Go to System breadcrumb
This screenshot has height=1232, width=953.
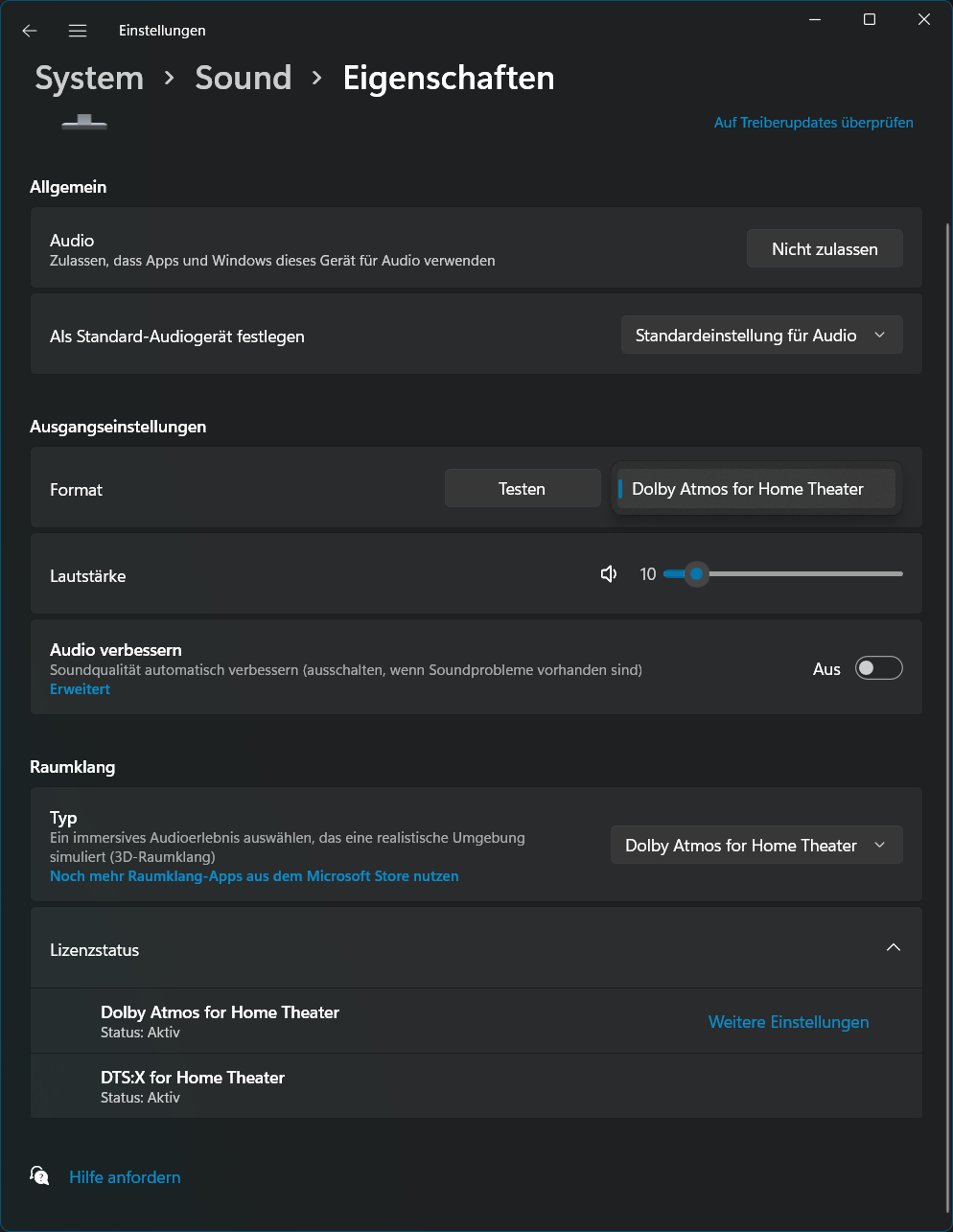[89, 78]
